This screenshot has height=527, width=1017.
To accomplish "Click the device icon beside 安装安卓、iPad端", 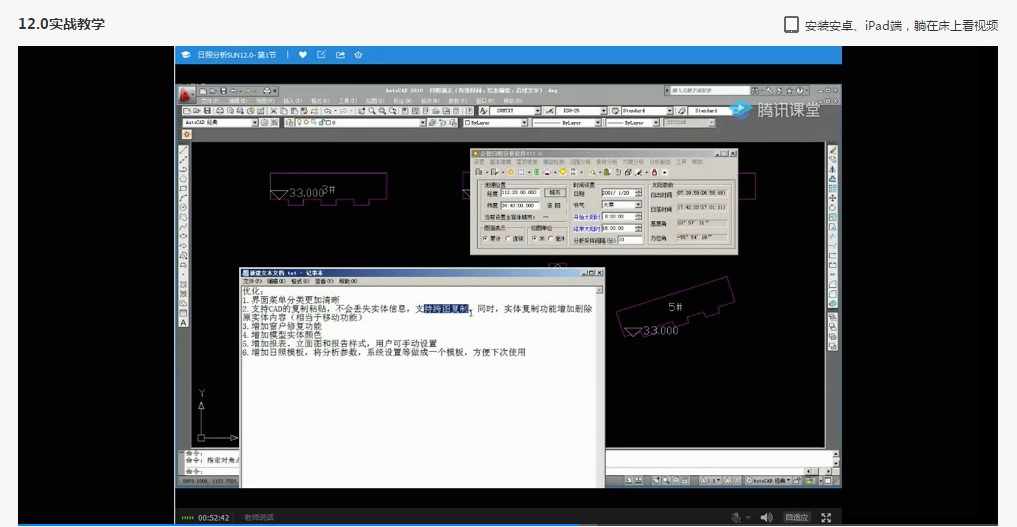I will tap(791, 25).
